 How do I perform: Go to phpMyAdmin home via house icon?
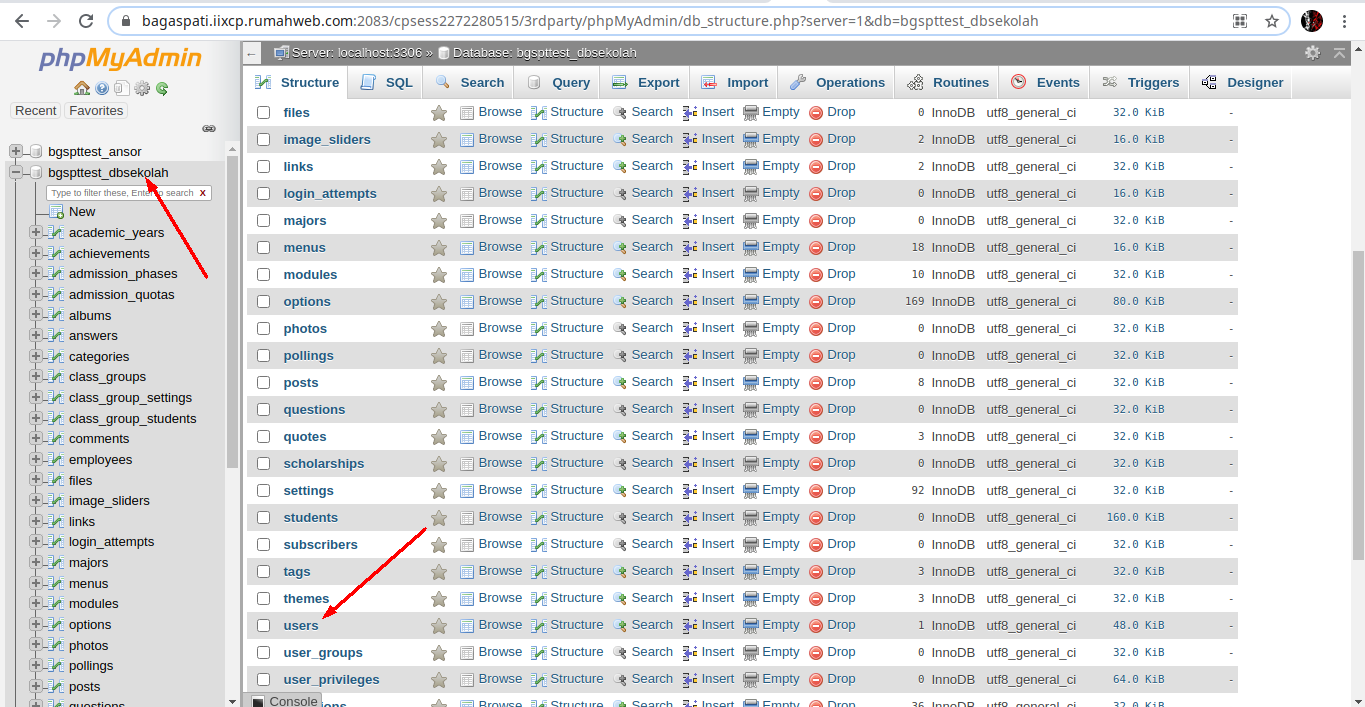coord(82,88)
